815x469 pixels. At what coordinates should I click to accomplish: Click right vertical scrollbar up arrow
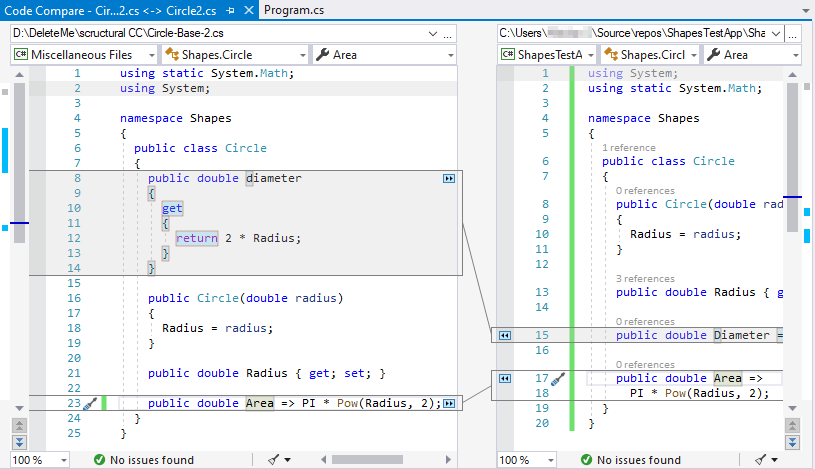click(792, 75)
